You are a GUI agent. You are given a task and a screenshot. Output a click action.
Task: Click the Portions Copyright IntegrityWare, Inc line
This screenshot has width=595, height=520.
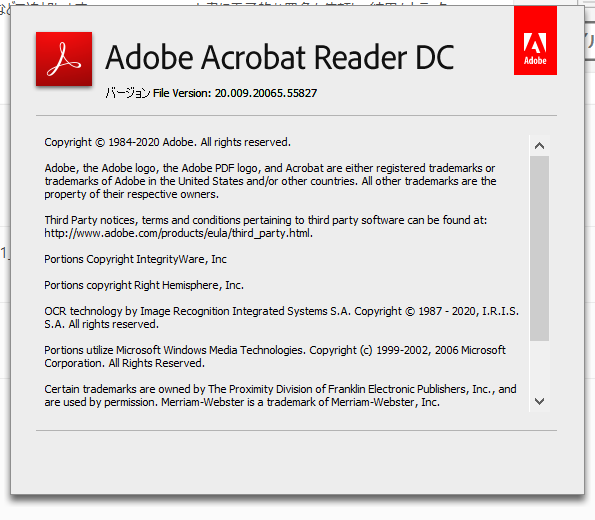tap(135, 259)
